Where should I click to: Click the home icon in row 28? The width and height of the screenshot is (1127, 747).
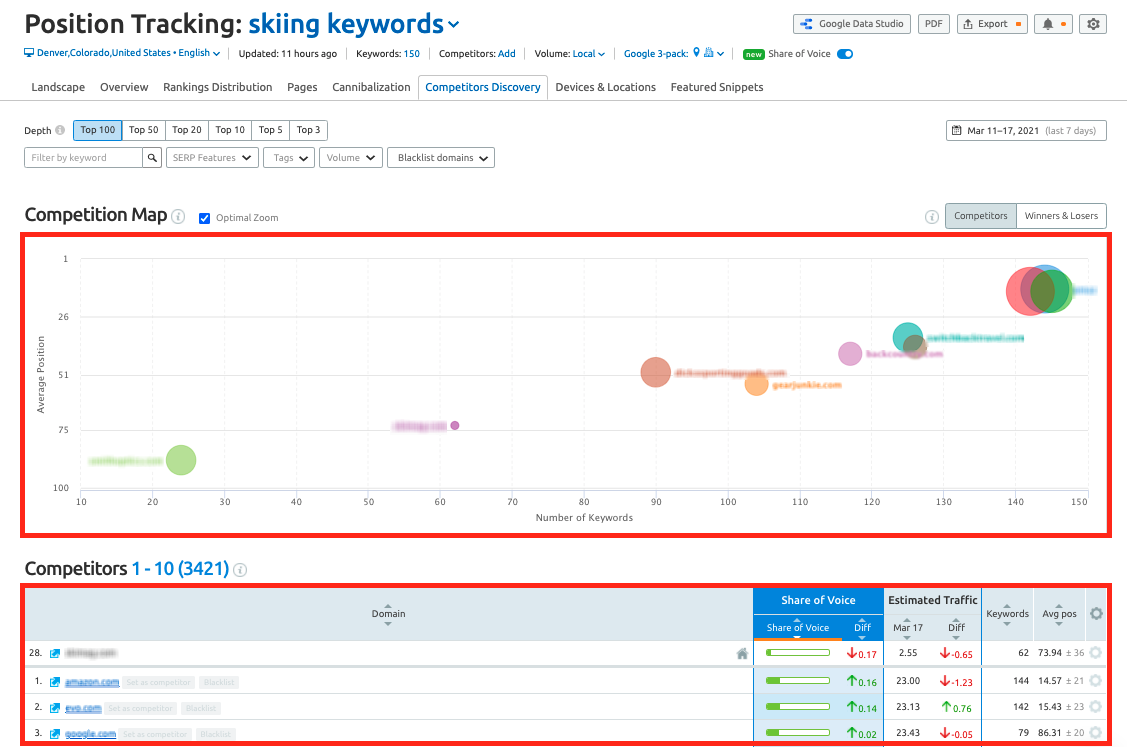click(x=742, y=653)
